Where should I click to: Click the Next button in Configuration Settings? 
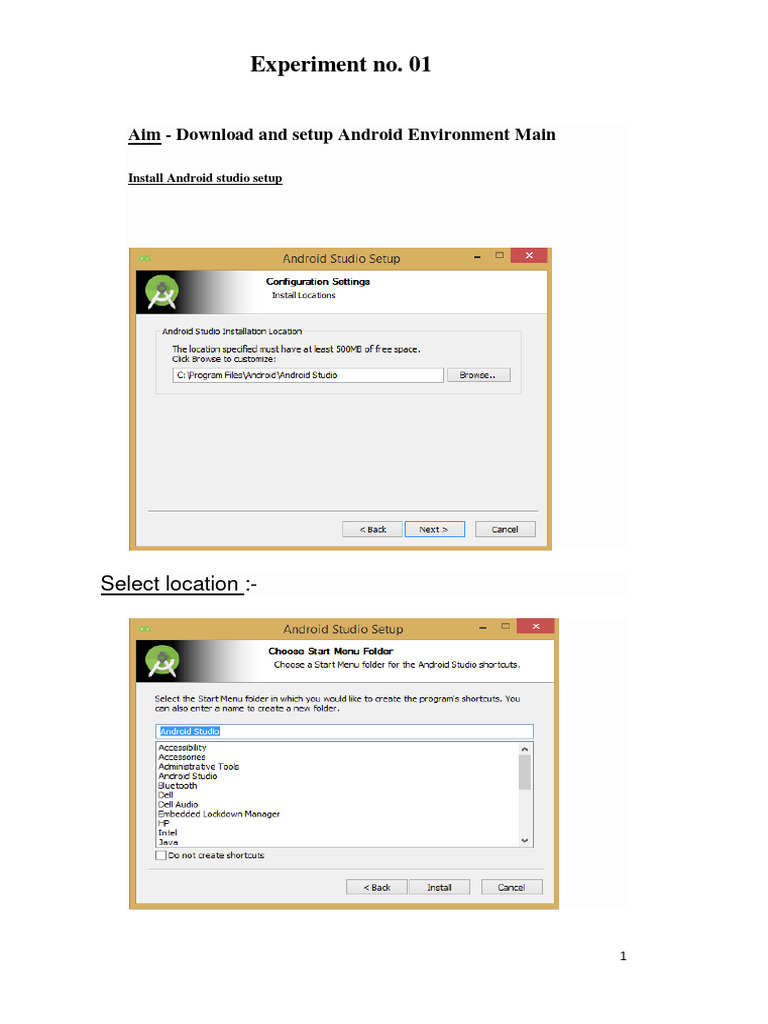[x=434, y=529]
